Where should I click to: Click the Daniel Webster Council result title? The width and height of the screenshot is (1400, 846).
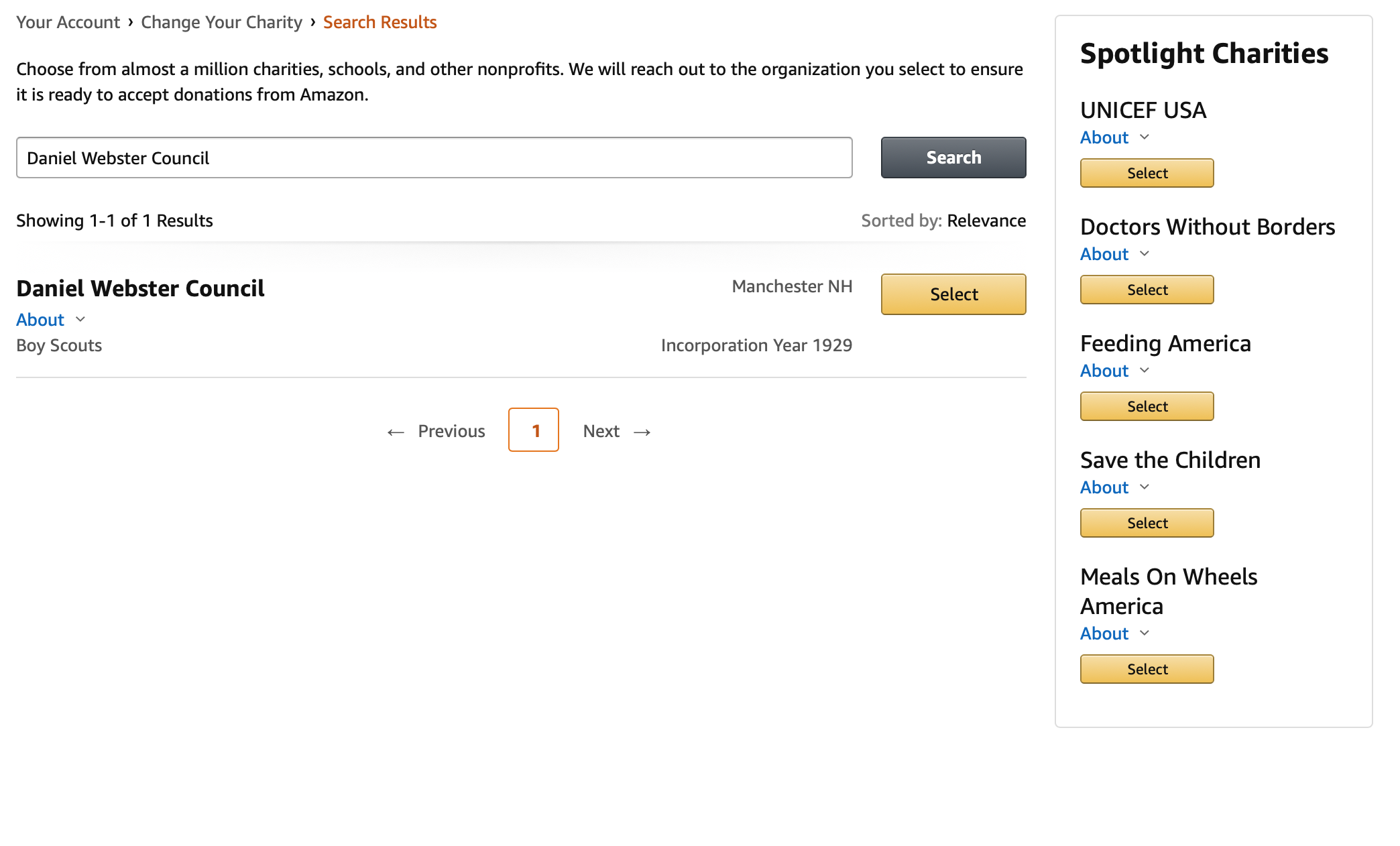point(140,288)
